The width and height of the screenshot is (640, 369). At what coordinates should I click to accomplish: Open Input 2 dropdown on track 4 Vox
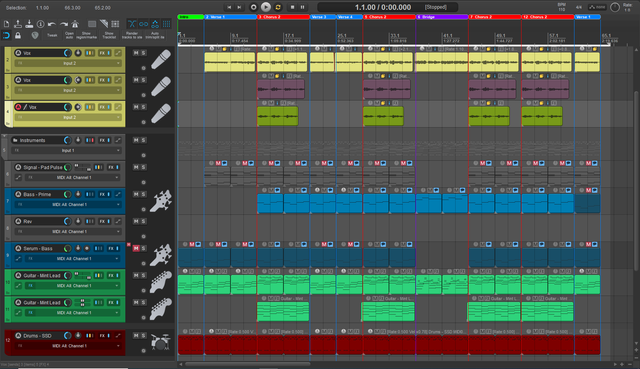69,117
